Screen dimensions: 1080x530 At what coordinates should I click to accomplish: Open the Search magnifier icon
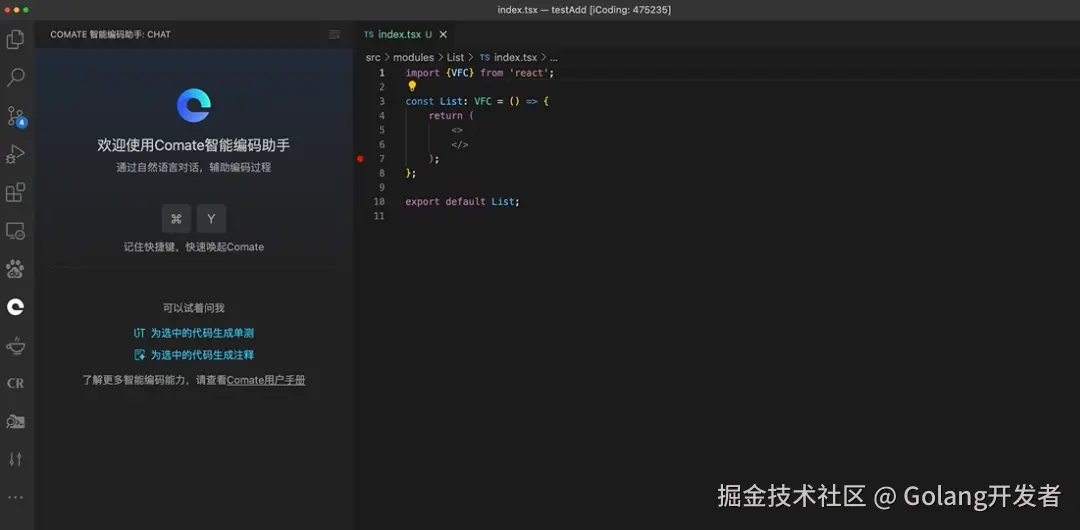pyautogui.click(x=15, y=77)
